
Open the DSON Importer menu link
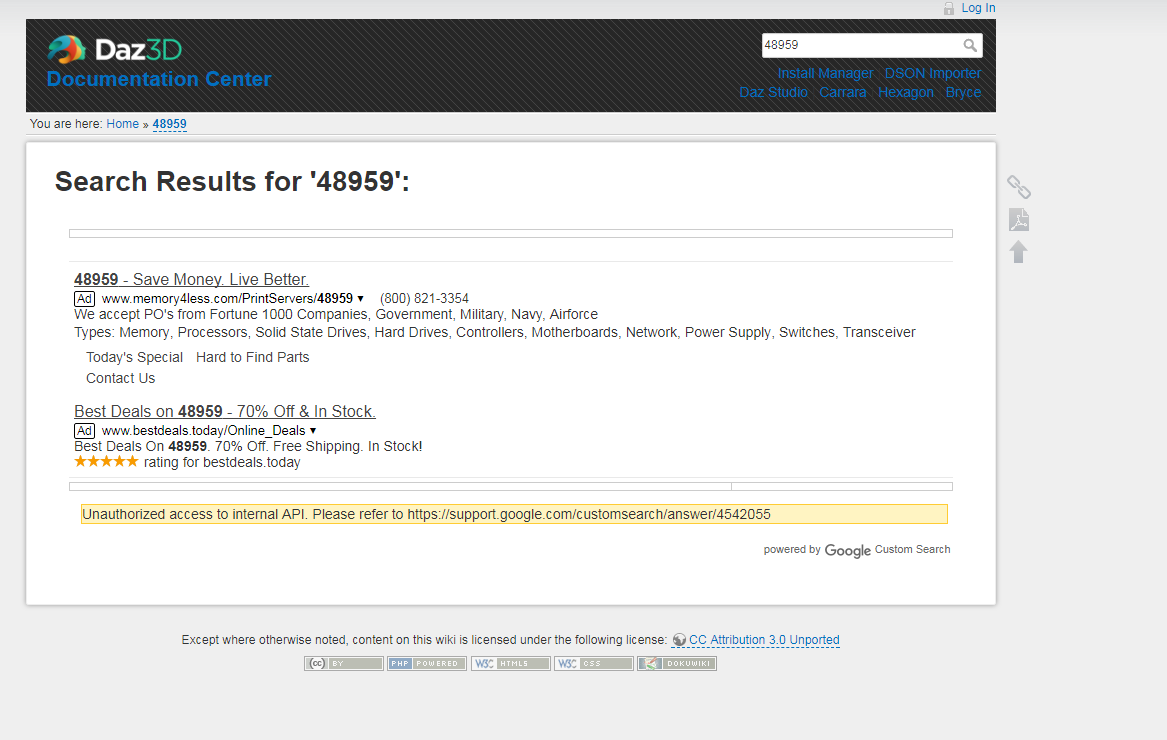(933, 73)
